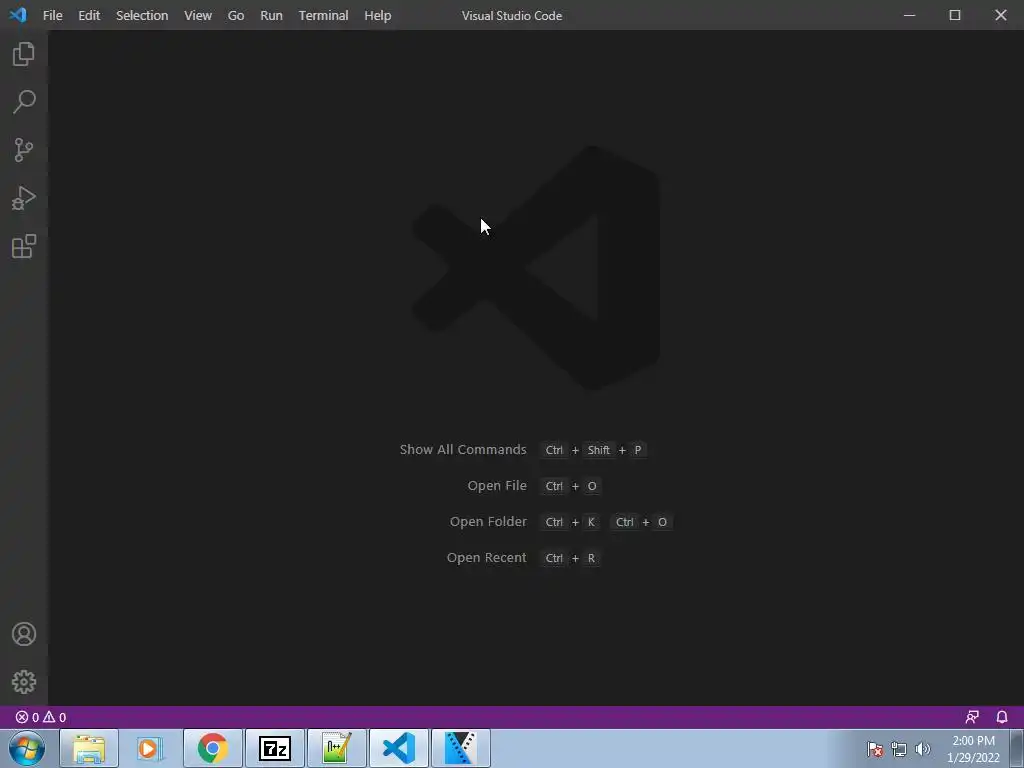This screenshot has width=1024, height=768.
Task: Open the Help menu
Action: coord(377,15)
